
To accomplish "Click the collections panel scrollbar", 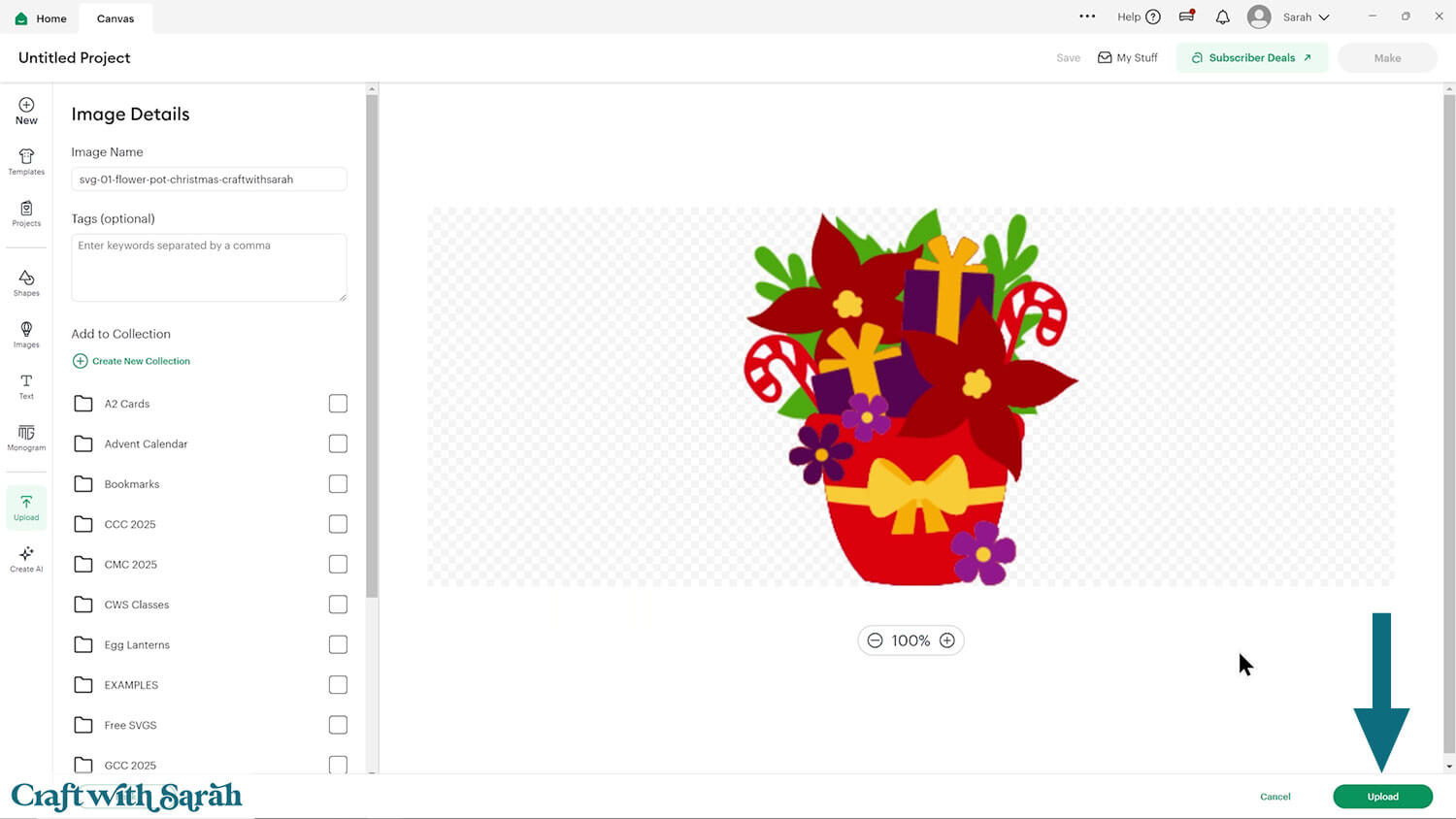I will (x=372, y=344).
